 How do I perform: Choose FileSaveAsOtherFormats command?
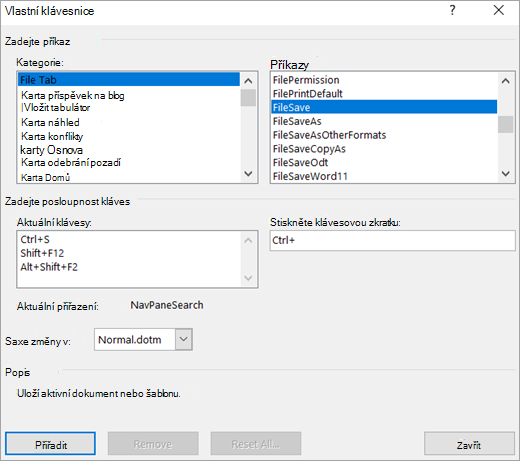click(384, 135)
